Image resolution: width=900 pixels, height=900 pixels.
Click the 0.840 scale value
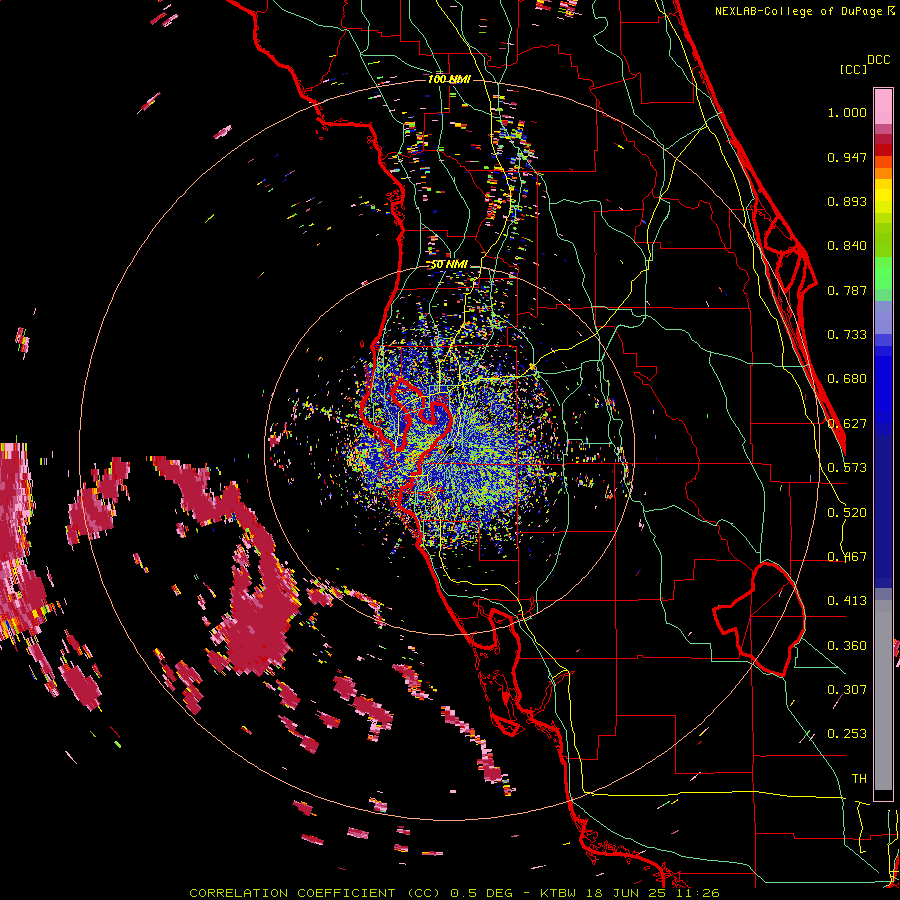coord(847,246)
